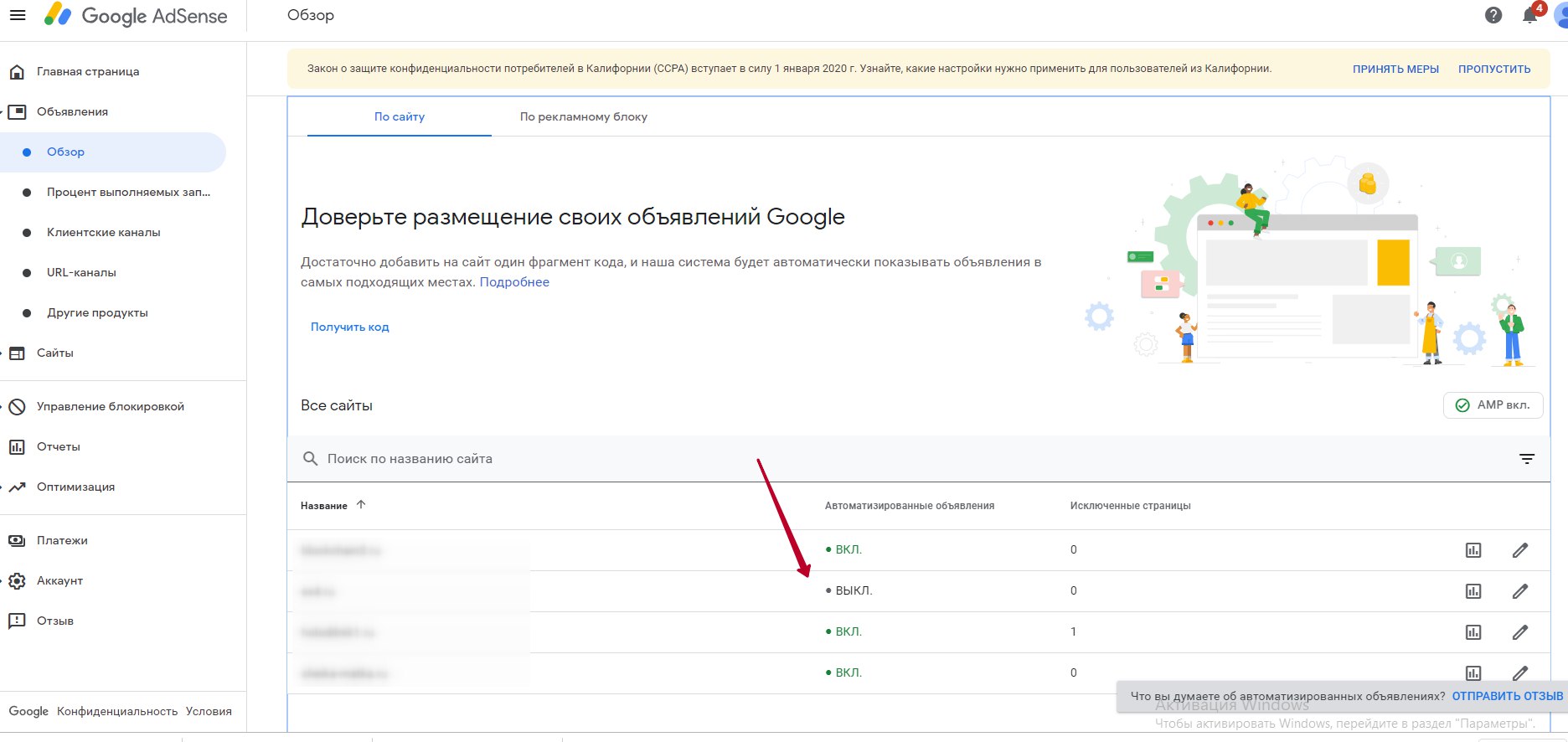Click the Аккаунт gear icon
The width and height of the screenshot is (1568, 742).
(x=17, y=581)
